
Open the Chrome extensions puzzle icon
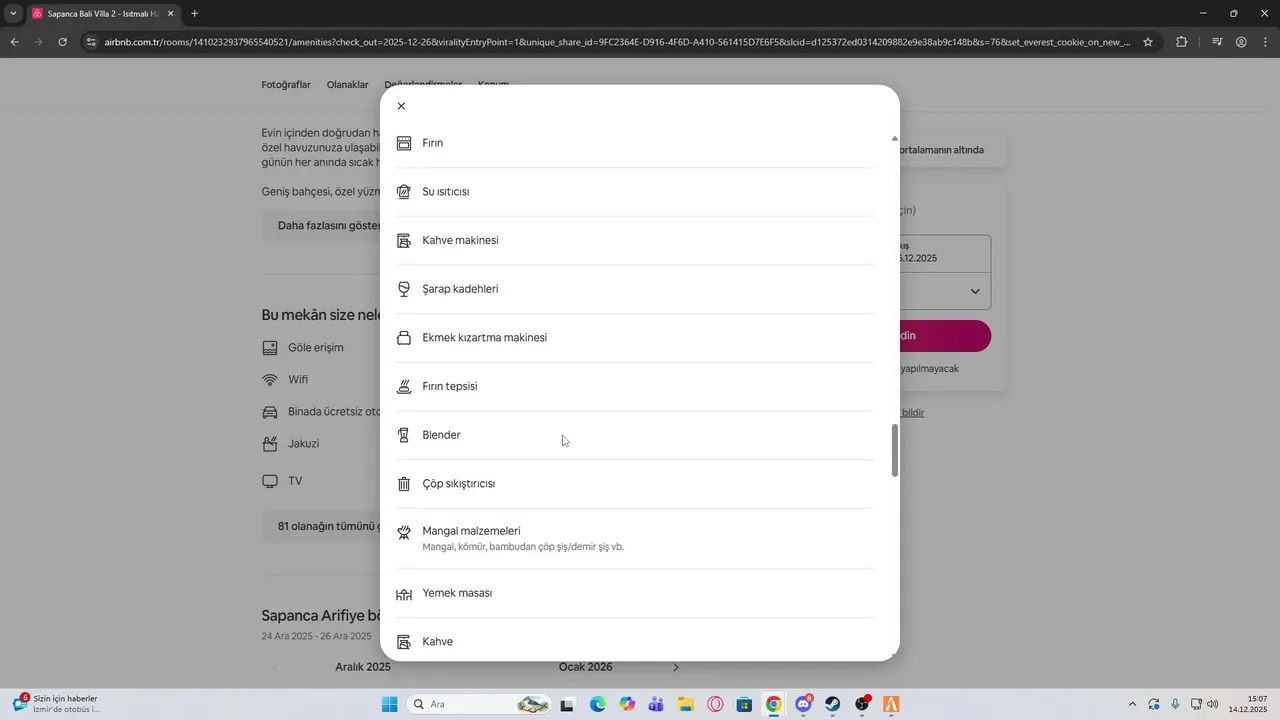[x=1182, y=42]
